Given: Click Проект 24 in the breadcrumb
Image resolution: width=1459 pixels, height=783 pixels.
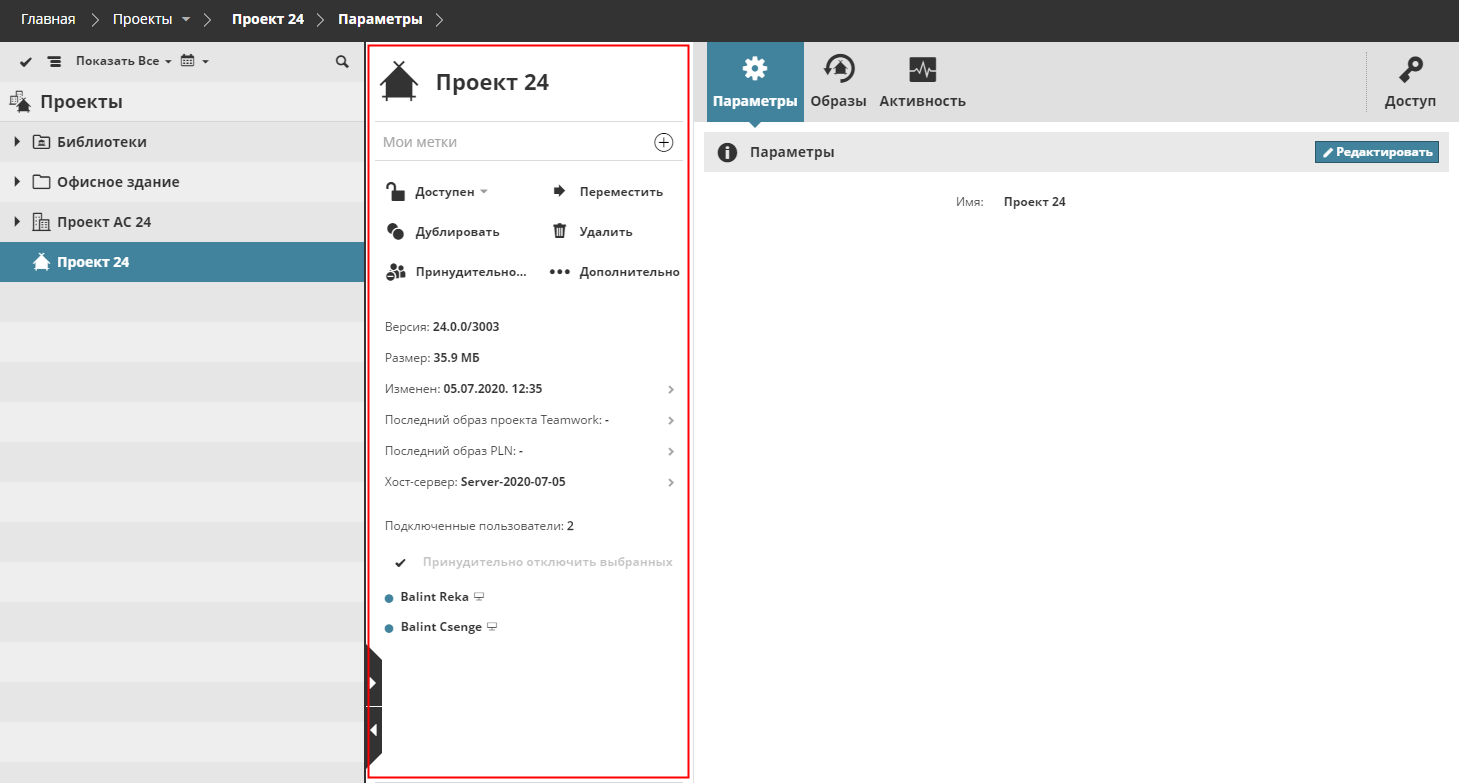Looking at the screenshot, I should click(x=268, y=19).
